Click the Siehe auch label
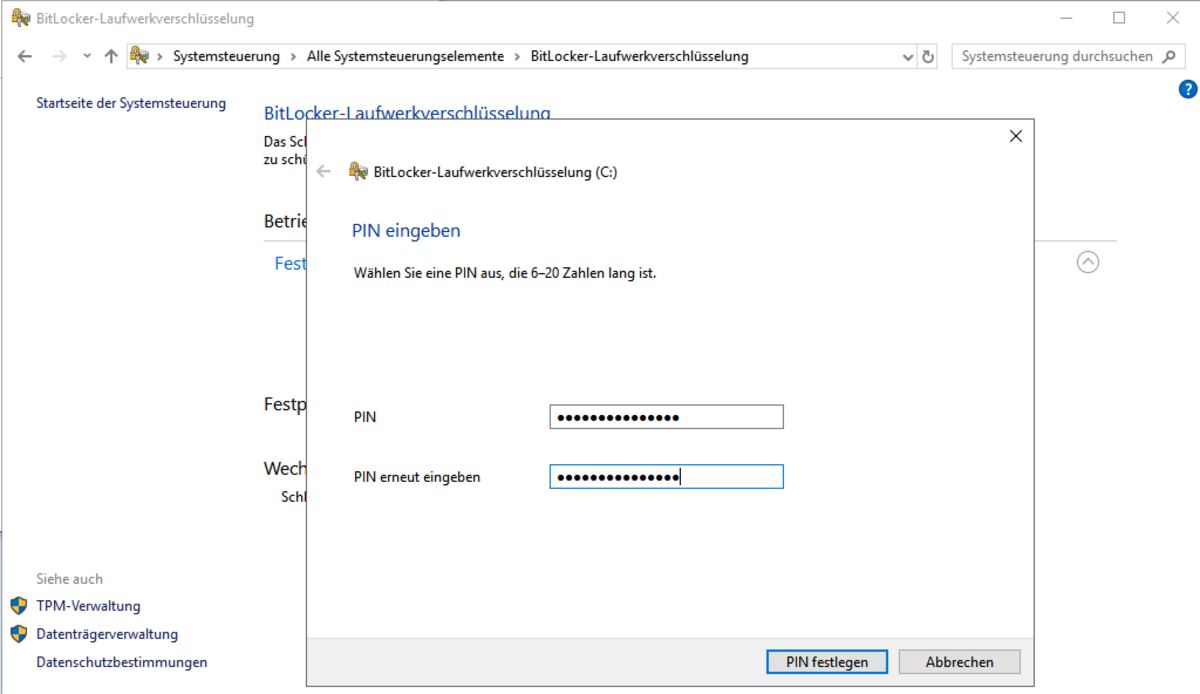 (x=69, y=579)
